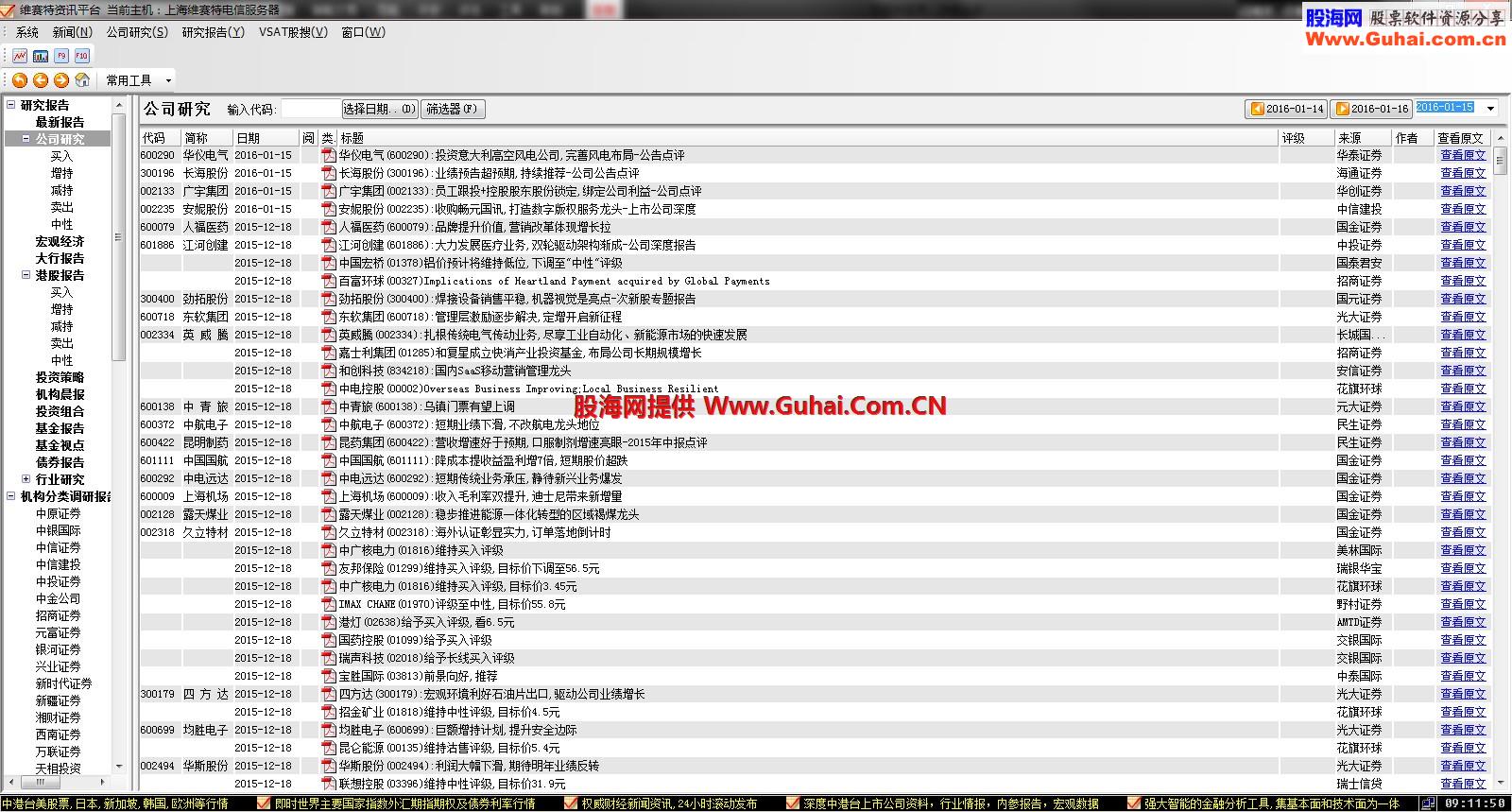Open PDF icon for 华仪电气(600290) report

click(329, 155)
